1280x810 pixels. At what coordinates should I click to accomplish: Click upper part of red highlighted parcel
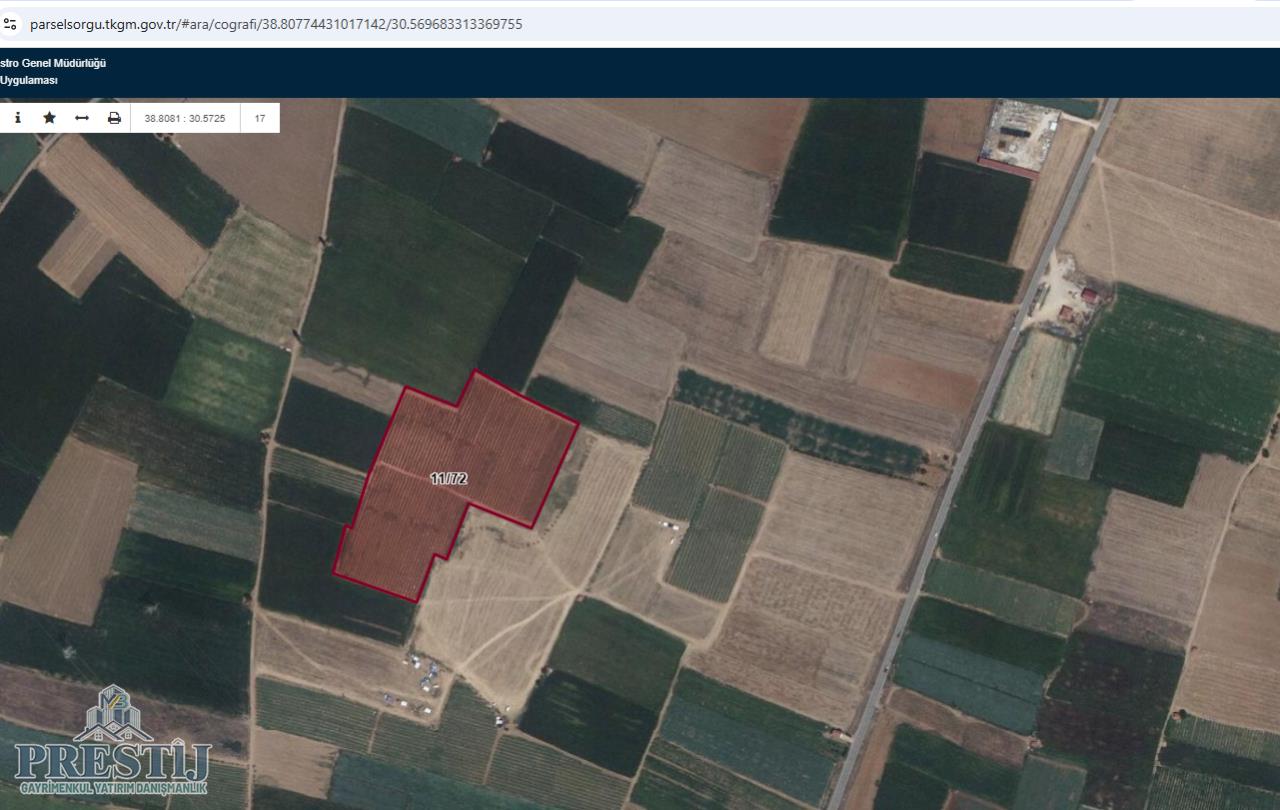pyautogui.click(x=490, y=420)
